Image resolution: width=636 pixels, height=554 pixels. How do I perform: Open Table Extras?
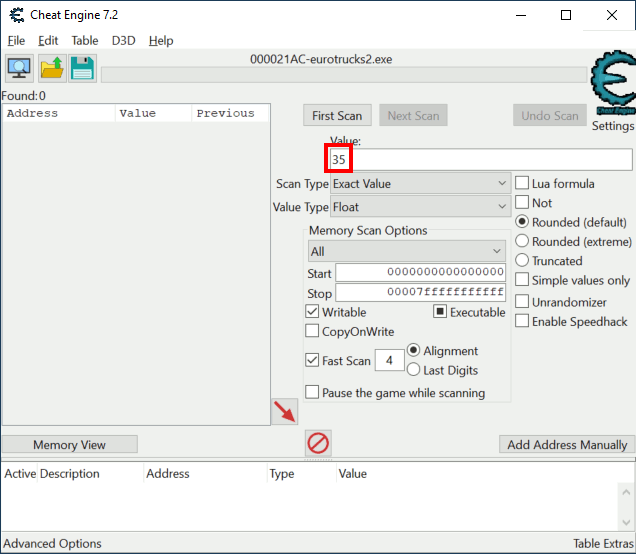pyautogui.click(x=603, y=543)
